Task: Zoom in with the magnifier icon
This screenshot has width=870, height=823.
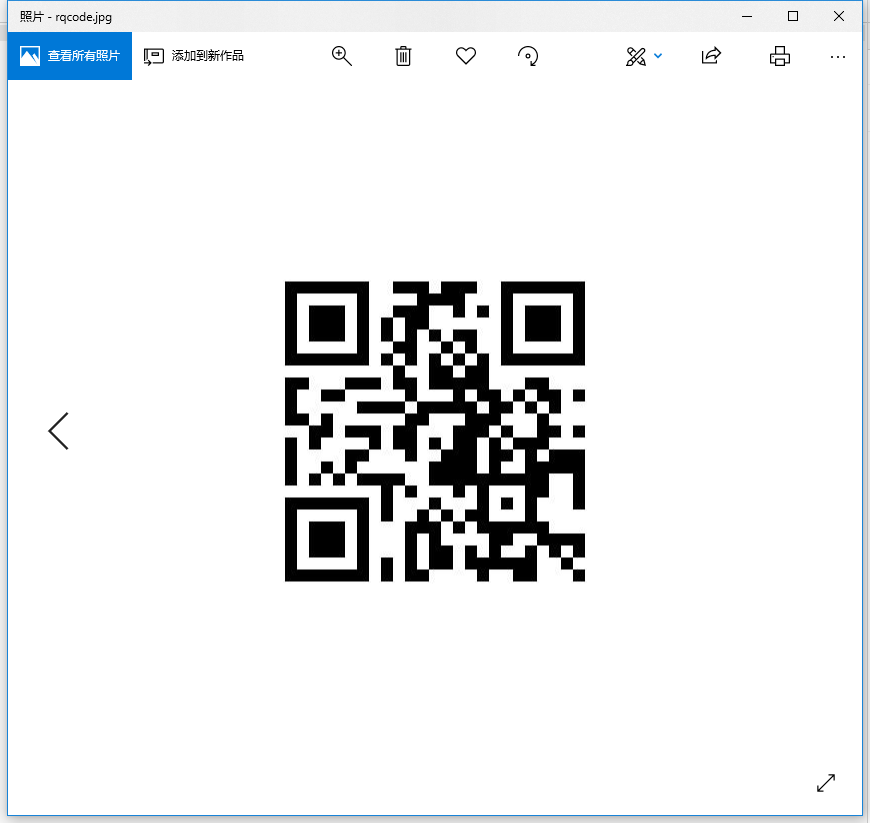Action: tap(341, 55)
